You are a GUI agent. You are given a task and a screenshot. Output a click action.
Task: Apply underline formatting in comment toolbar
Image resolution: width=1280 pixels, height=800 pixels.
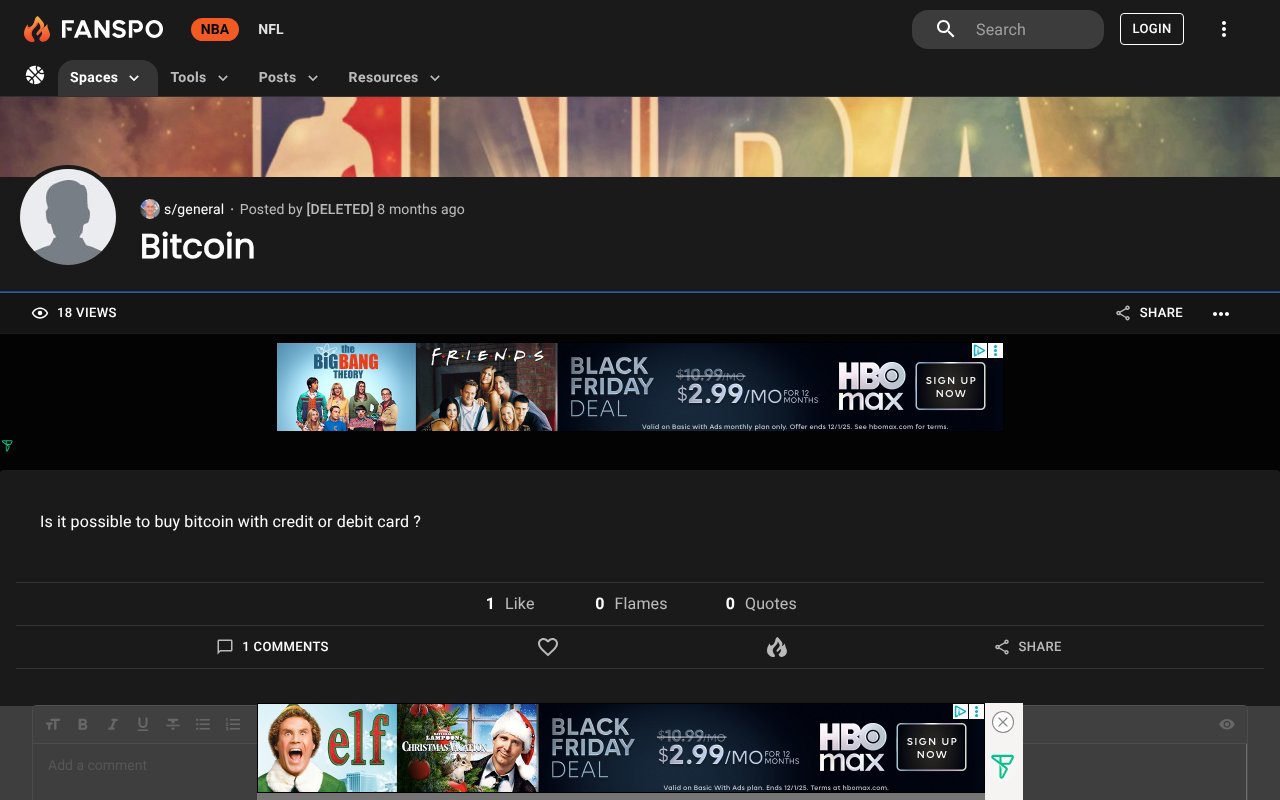[x=143, y=724]
